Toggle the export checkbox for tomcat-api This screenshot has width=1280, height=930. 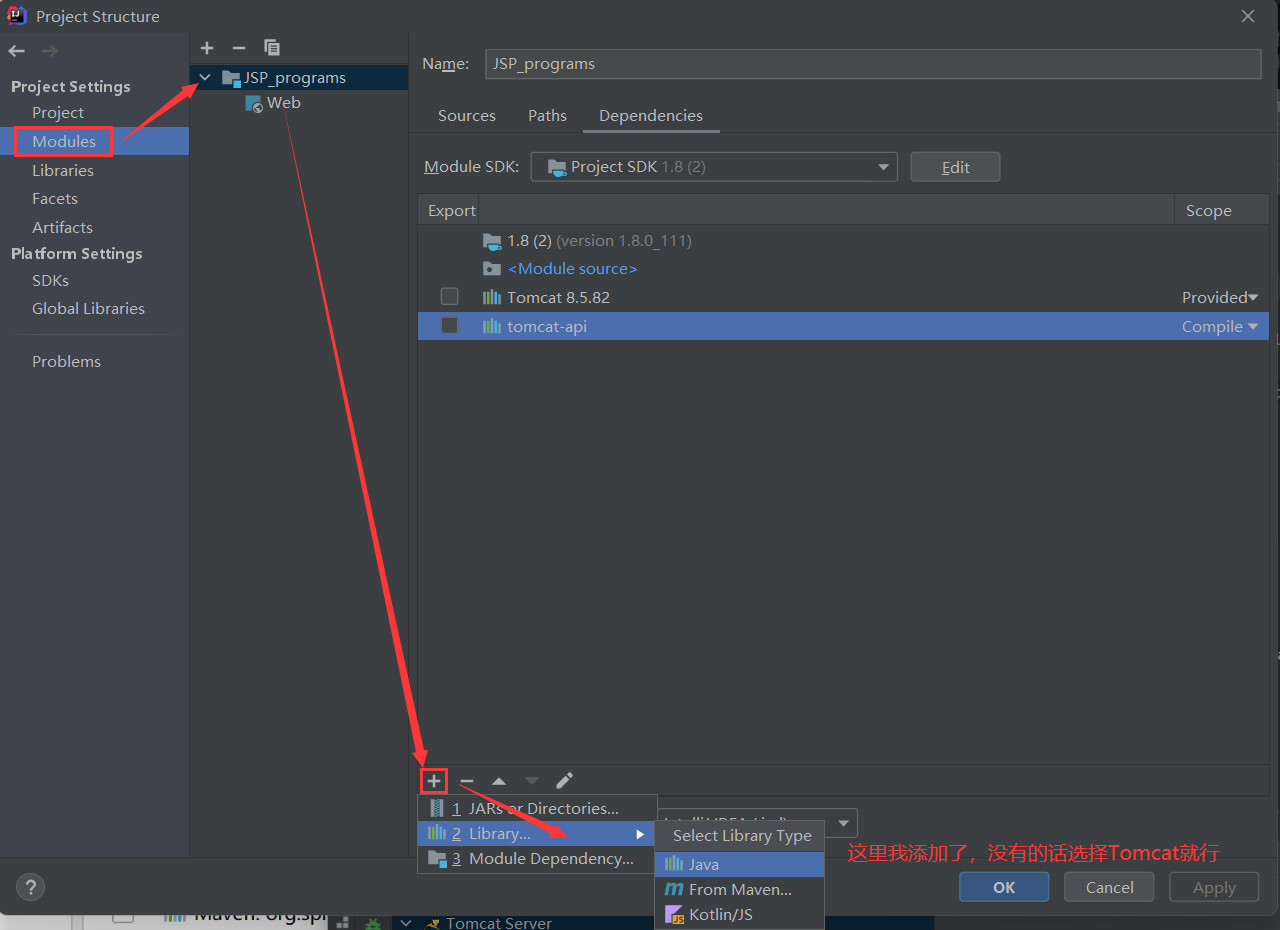point(450,325)
